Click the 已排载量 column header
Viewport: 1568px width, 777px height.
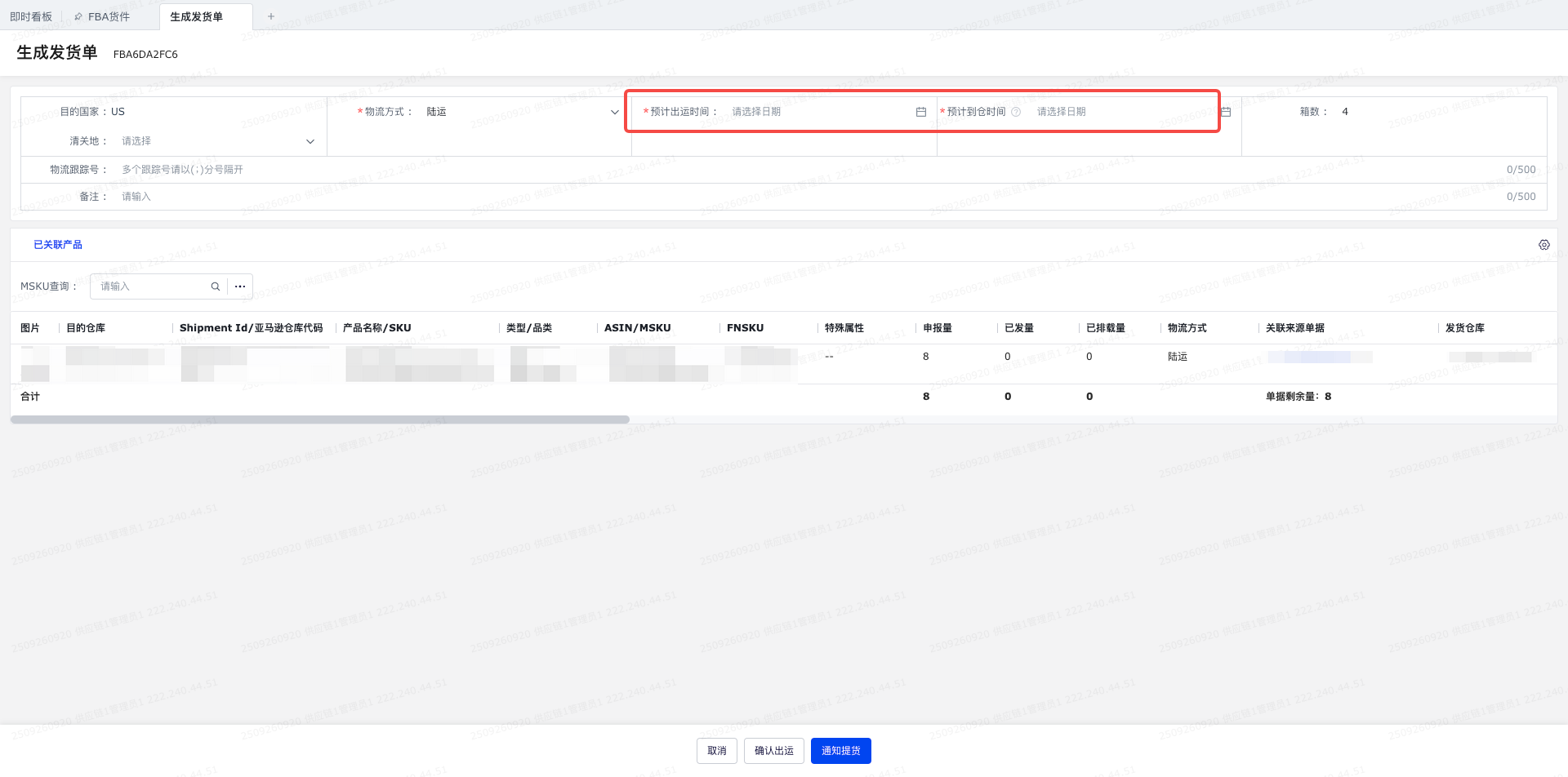click(1106, 328)
